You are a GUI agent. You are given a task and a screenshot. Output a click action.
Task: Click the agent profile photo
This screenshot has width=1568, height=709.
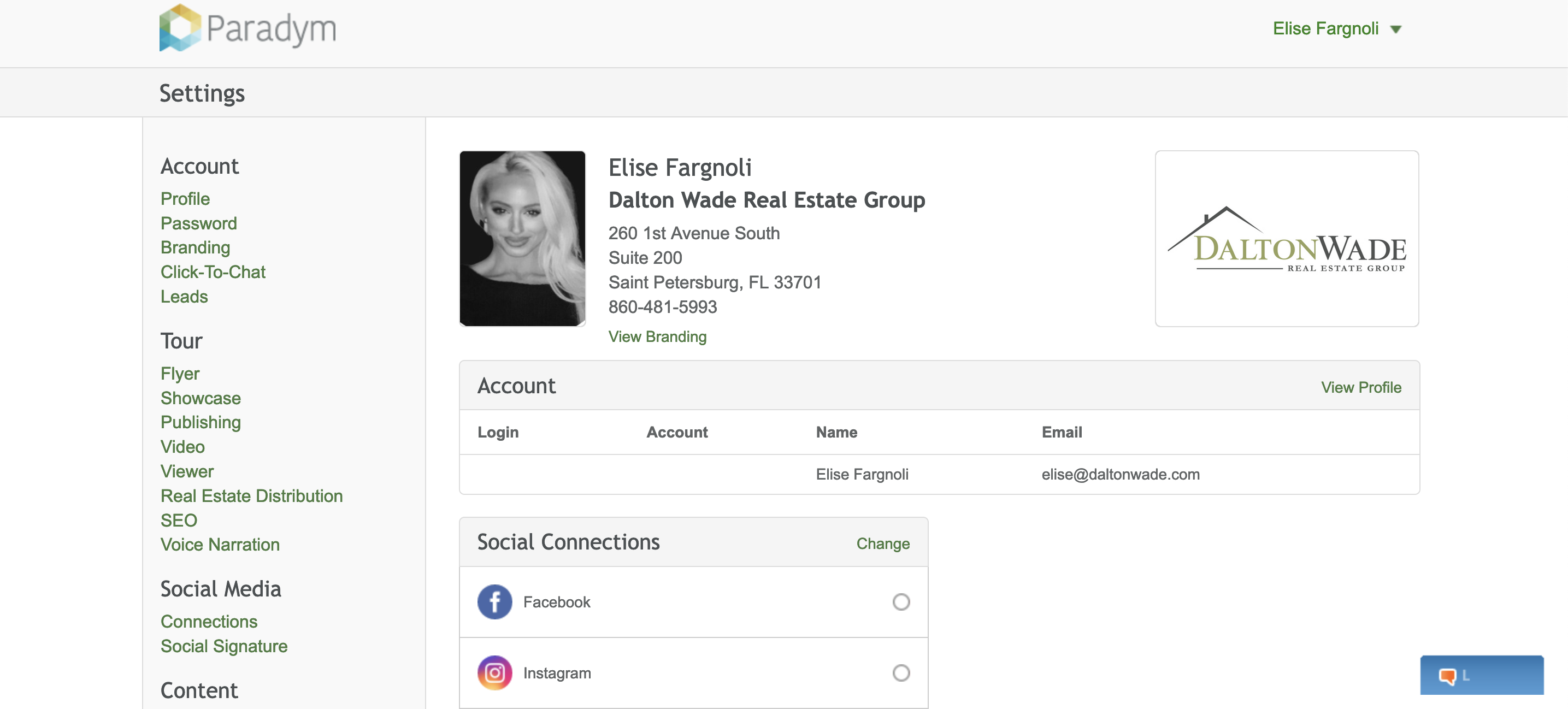(522, 239)
